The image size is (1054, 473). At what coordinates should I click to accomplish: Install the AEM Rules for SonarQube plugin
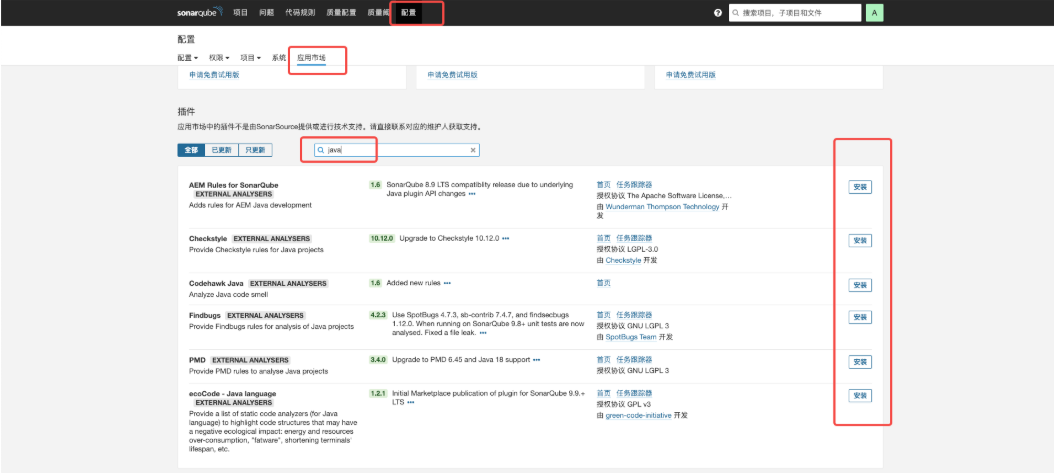point(860,187)
